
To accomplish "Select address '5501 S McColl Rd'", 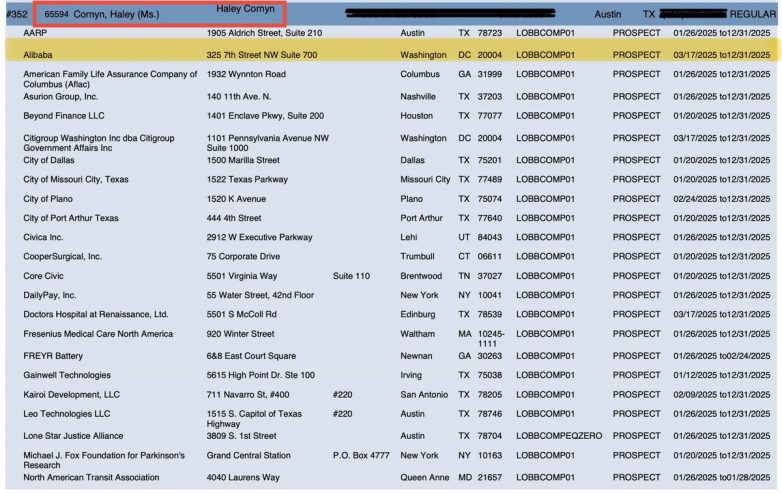I will click(x=241, y=315).
